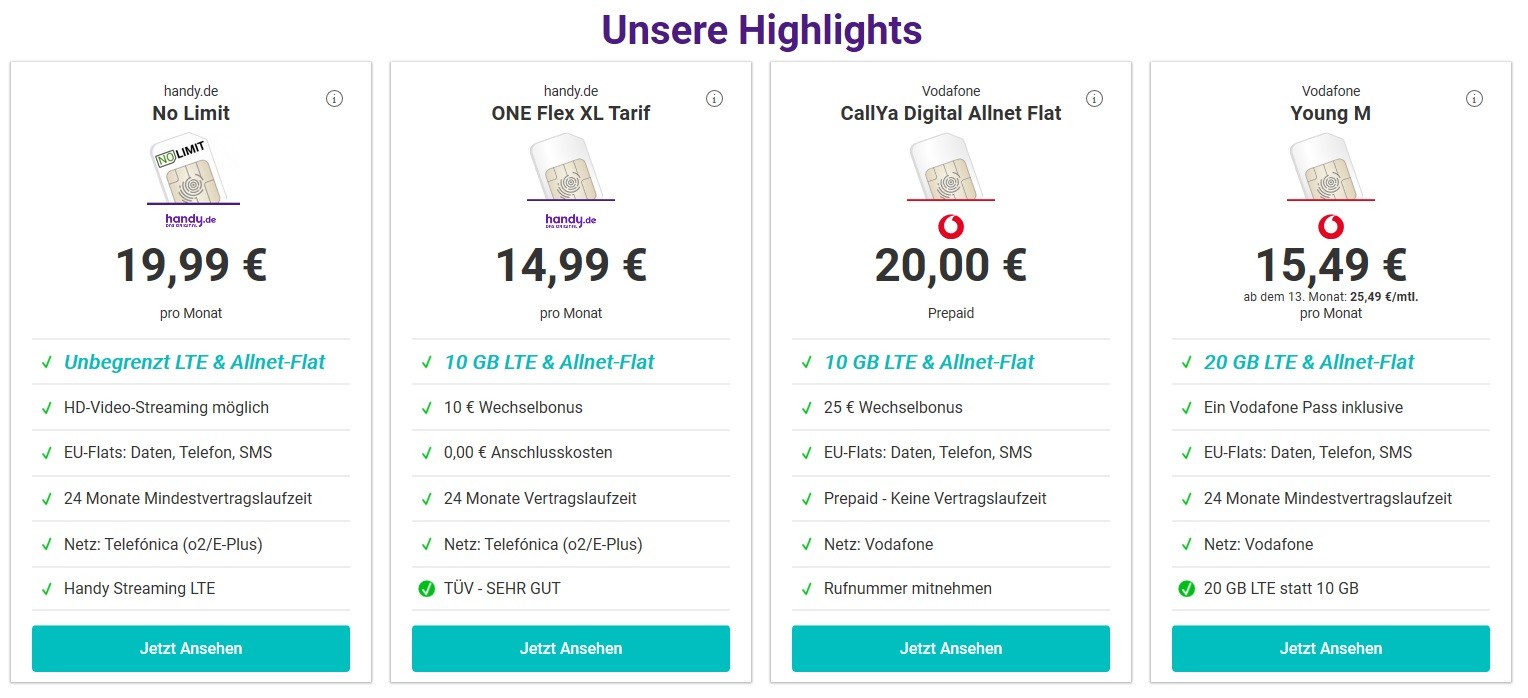Open info icon for ONE Flex XL Tarif
1528x698 pixels.
714,98
